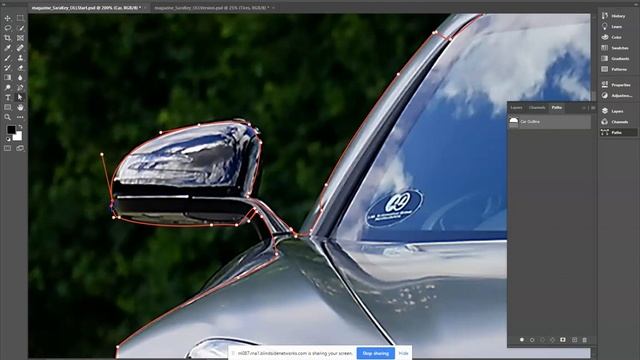
Task: Hide the screen sharing notification
Action: click(403, 353)
